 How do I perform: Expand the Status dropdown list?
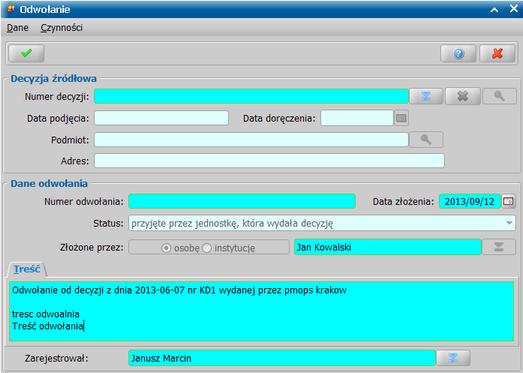[x=509, y=223]
